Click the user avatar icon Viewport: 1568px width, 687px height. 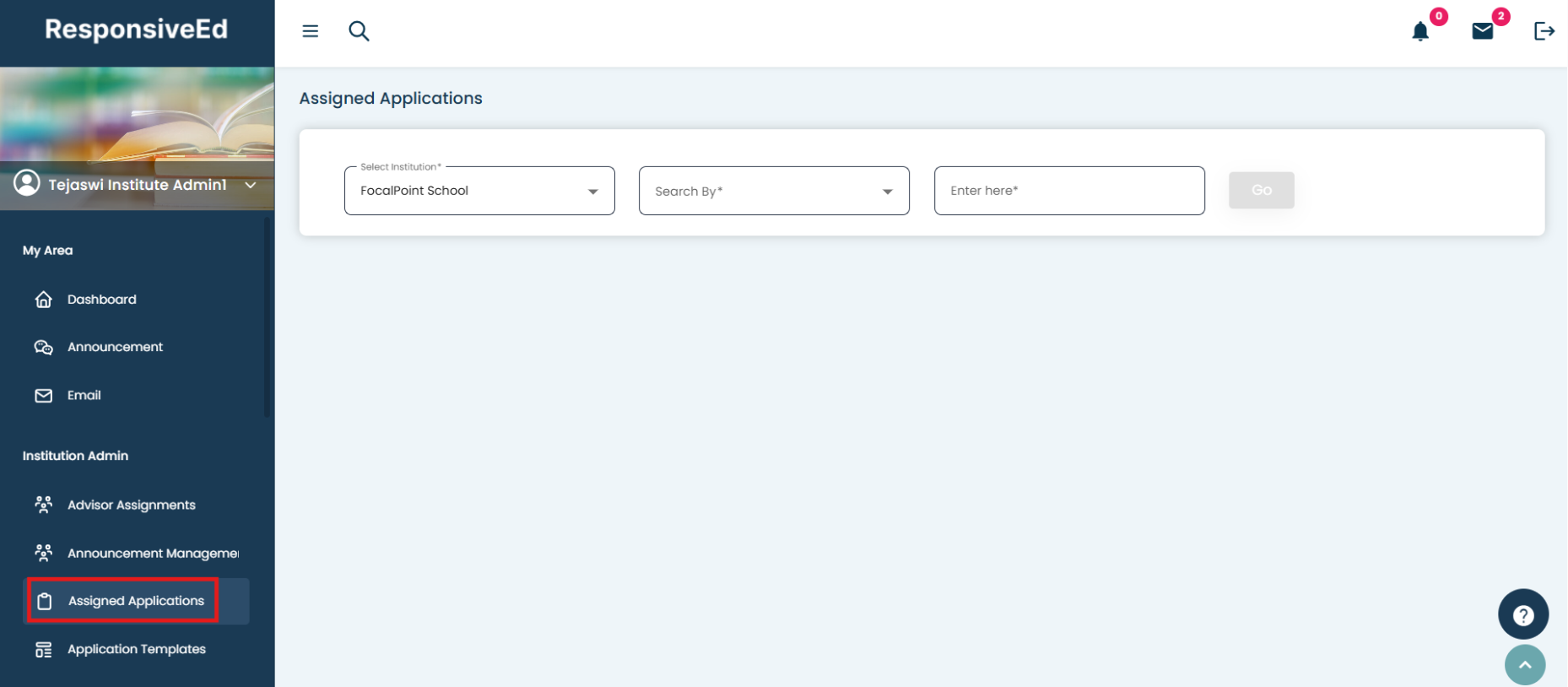point(27,183)
